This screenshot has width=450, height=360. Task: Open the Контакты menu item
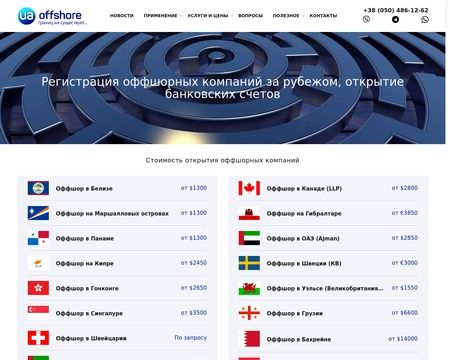tap(323, 16)
